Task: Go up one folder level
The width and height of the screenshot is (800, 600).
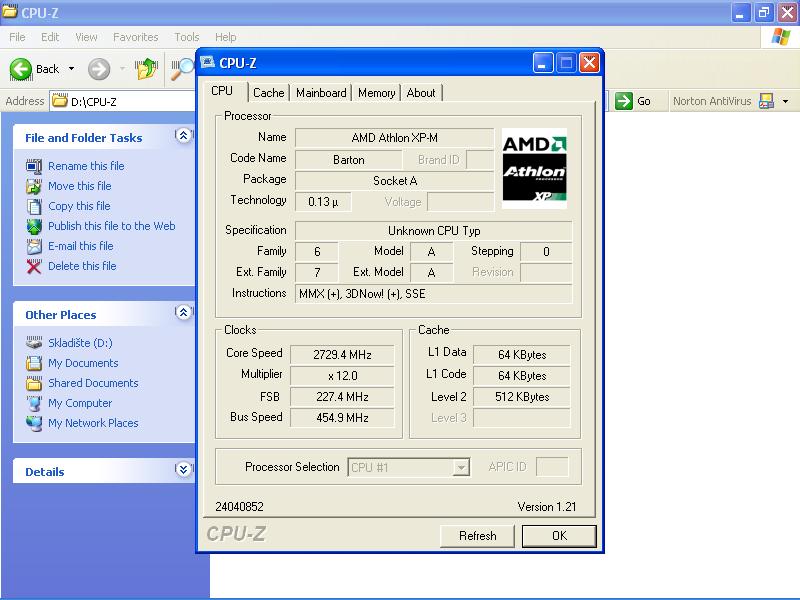Action: point(147,69)
